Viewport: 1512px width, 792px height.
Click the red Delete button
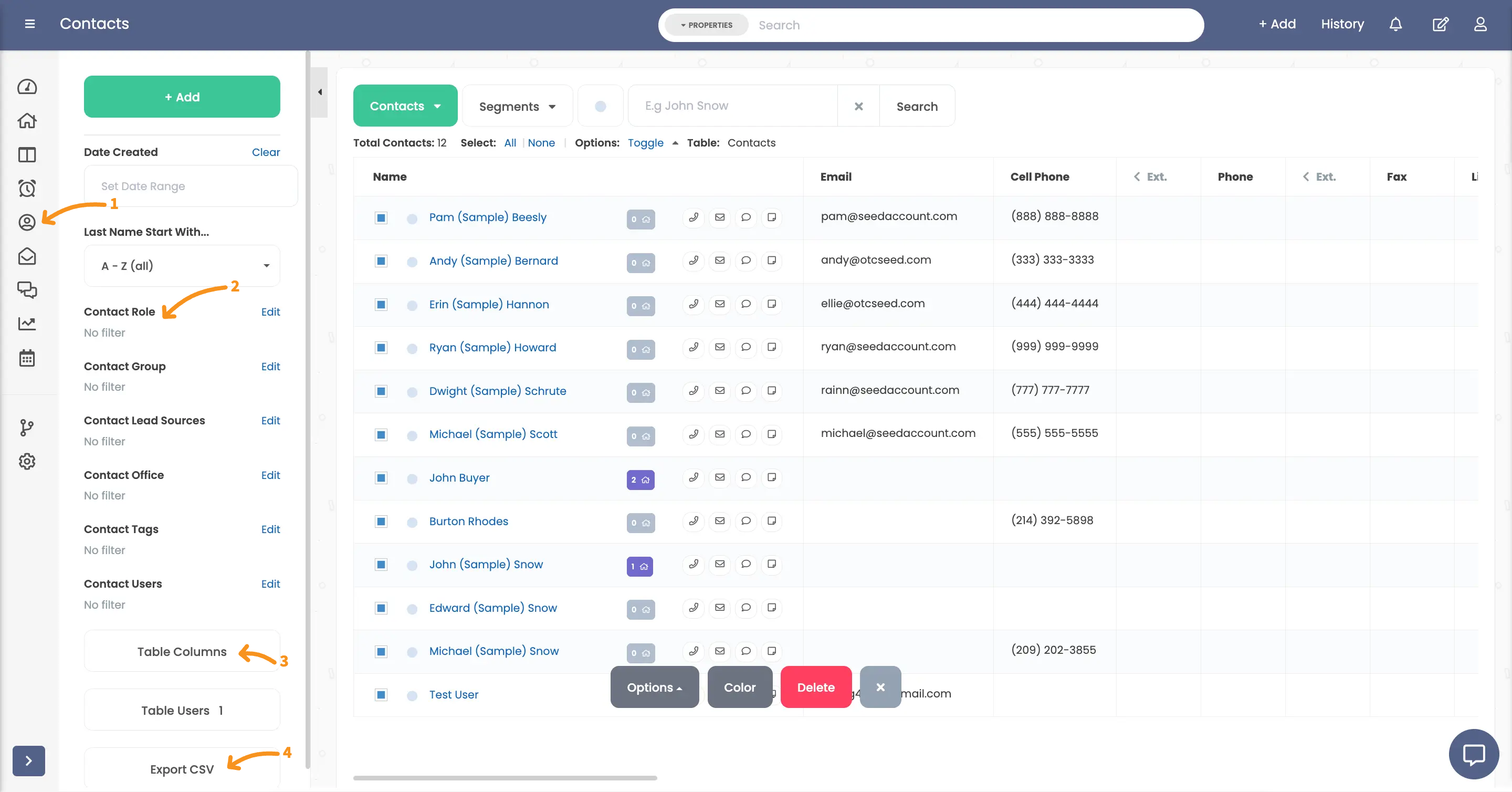point(815,687)
